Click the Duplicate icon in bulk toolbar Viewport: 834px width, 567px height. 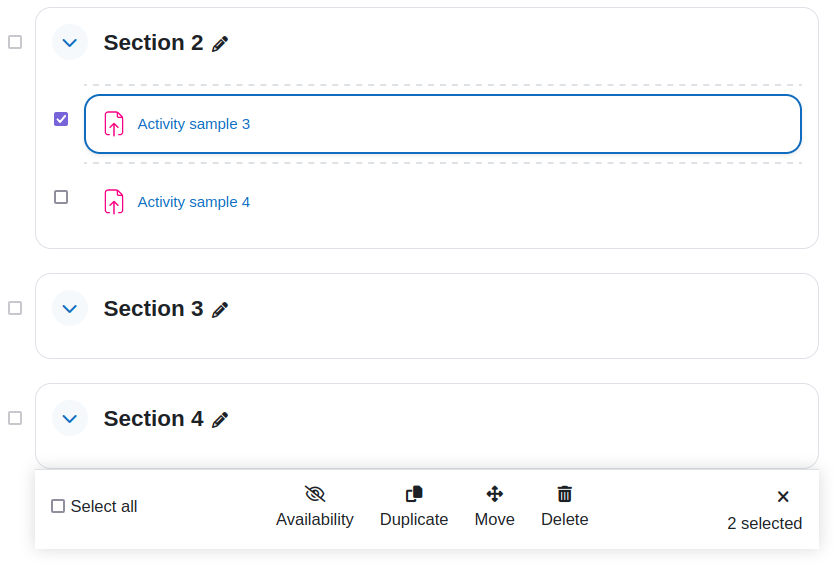[414, 494]
